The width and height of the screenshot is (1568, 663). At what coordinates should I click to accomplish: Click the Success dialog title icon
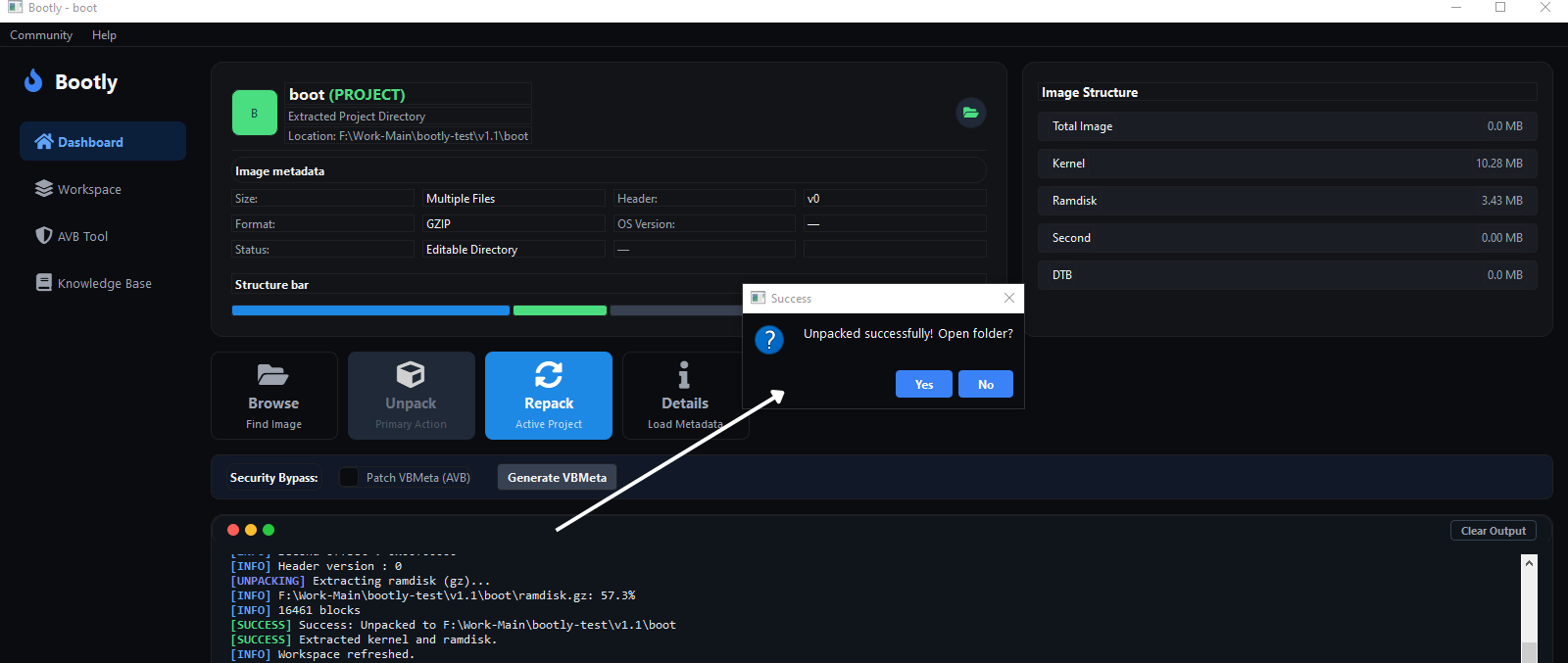tap(758, 298)
